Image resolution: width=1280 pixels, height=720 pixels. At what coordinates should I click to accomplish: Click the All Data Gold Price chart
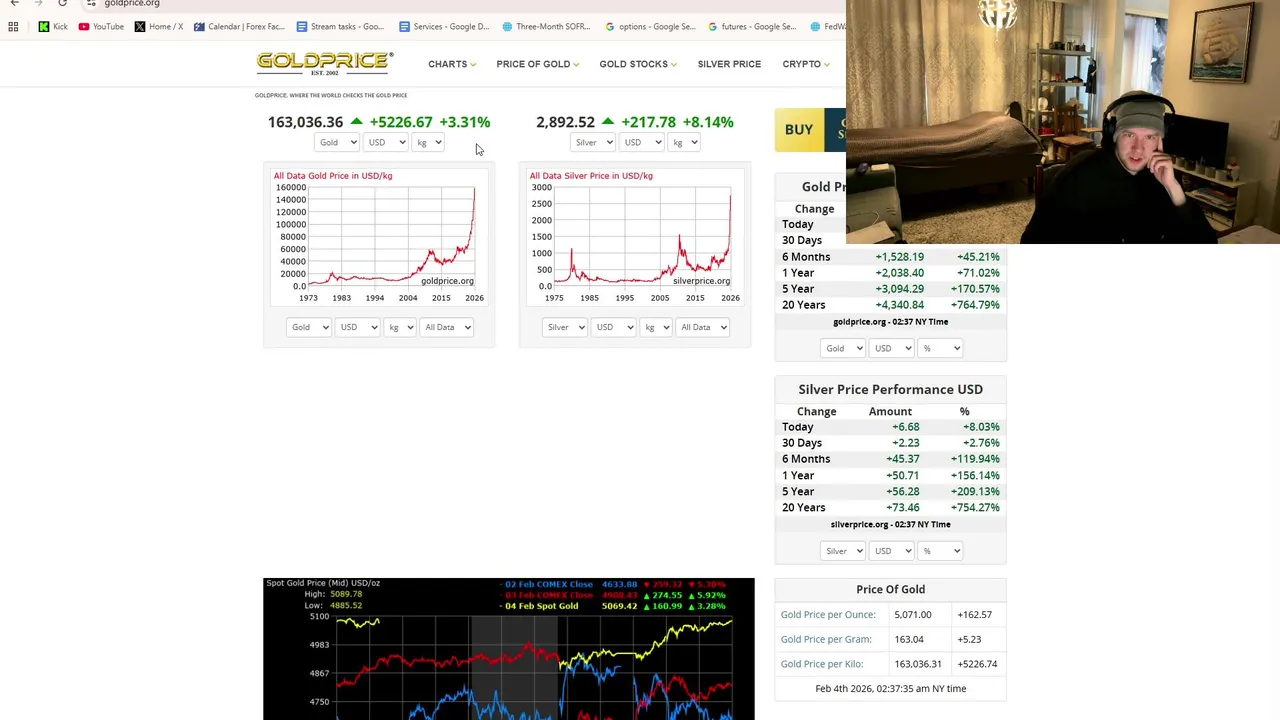(379, 237)
